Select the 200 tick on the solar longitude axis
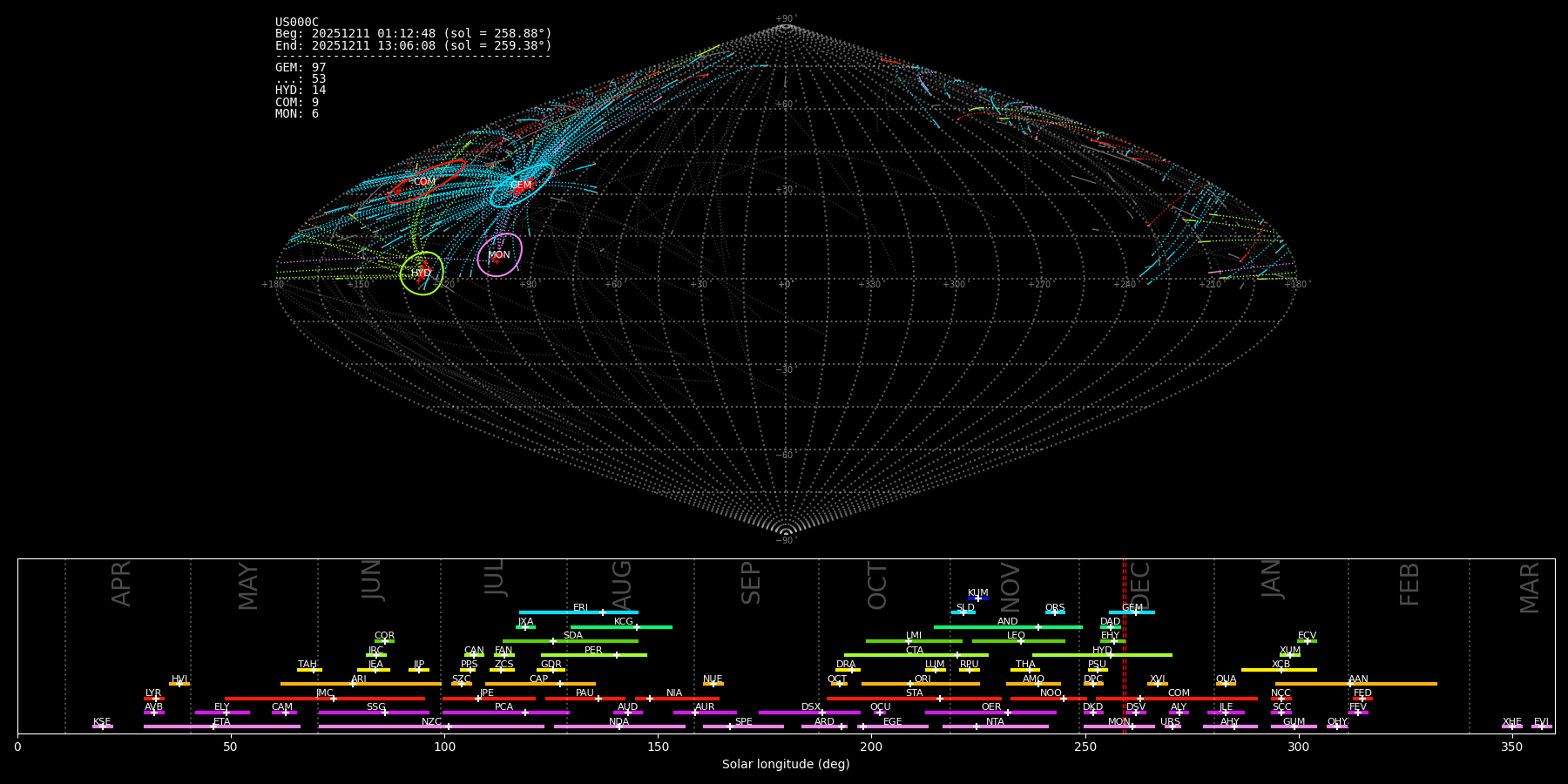This screenshot has width=1568, height=784. tap(871, 747)
